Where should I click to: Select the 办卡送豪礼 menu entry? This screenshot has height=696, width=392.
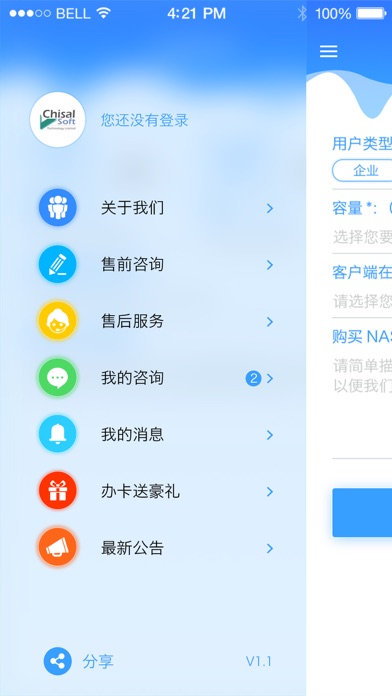click(x=155, y=491)
